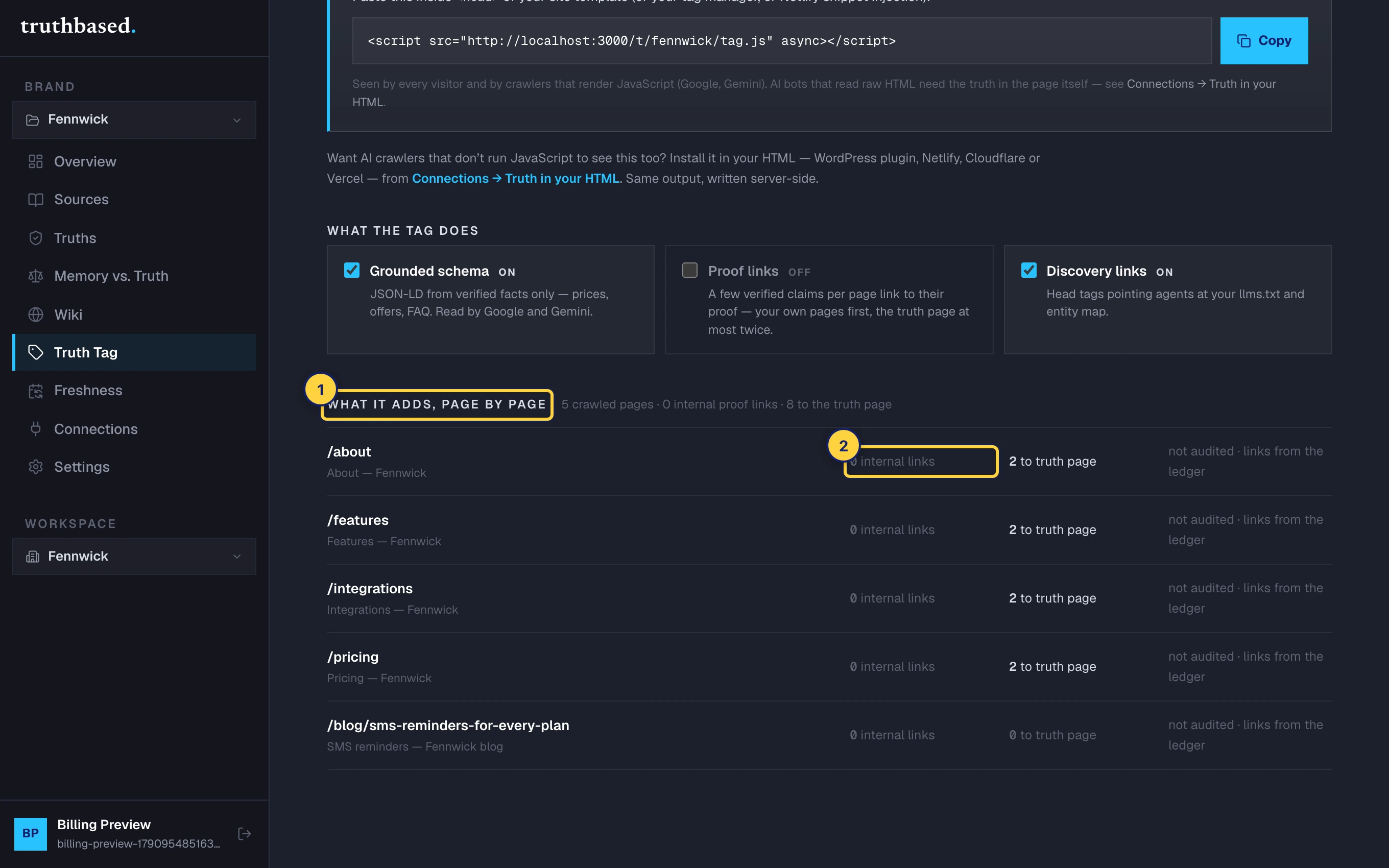Click the white Connections → Truth in your HTML link
This screenshot has width=1389, height=868.
[1201, 84]
